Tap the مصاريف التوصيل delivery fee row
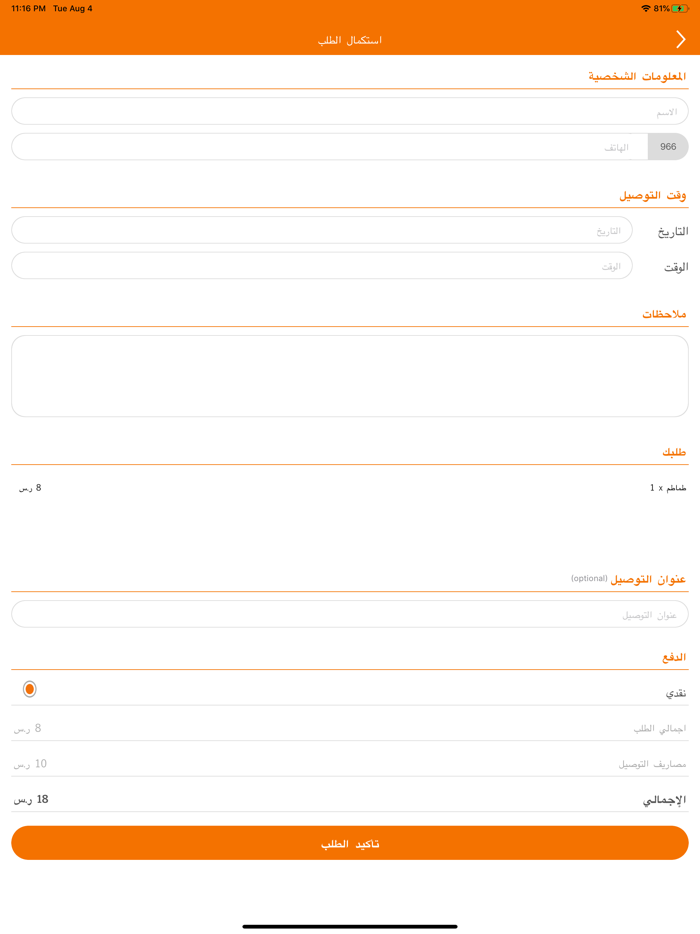700x934 pixels. click(x=350, y=763)
